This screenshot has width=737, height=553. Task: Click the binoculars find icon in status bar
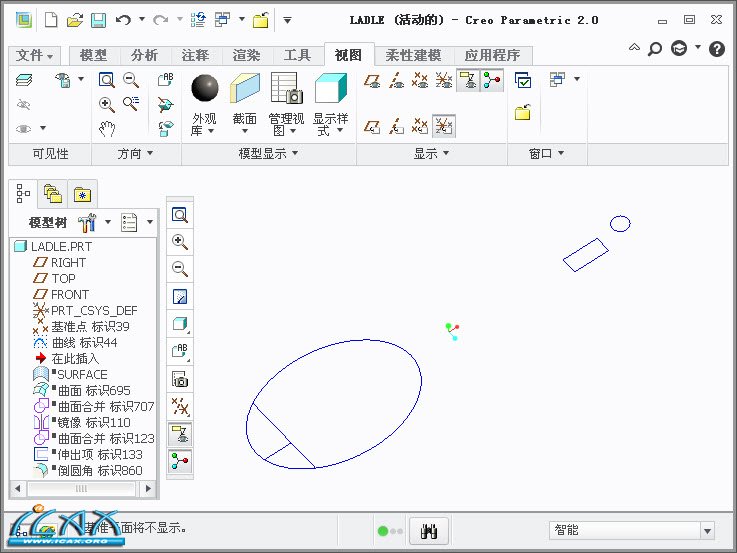[x=429, y=531]
